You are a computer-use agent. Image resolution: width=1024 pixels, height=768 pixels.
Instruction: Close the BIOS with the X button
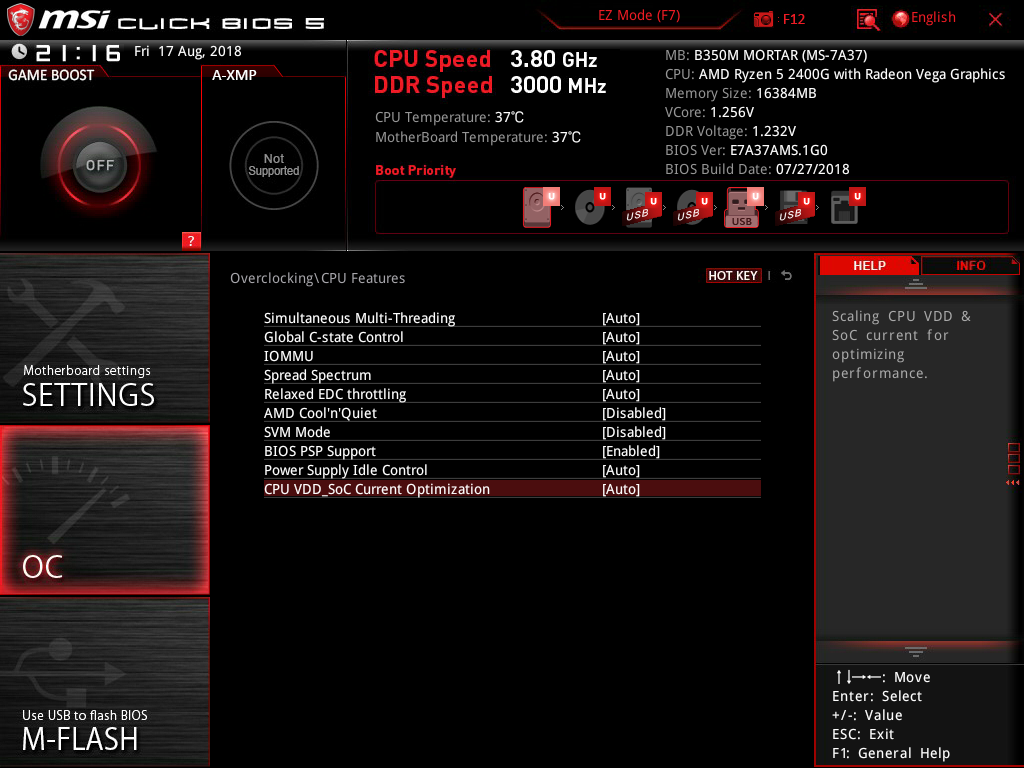pos(995,20)
